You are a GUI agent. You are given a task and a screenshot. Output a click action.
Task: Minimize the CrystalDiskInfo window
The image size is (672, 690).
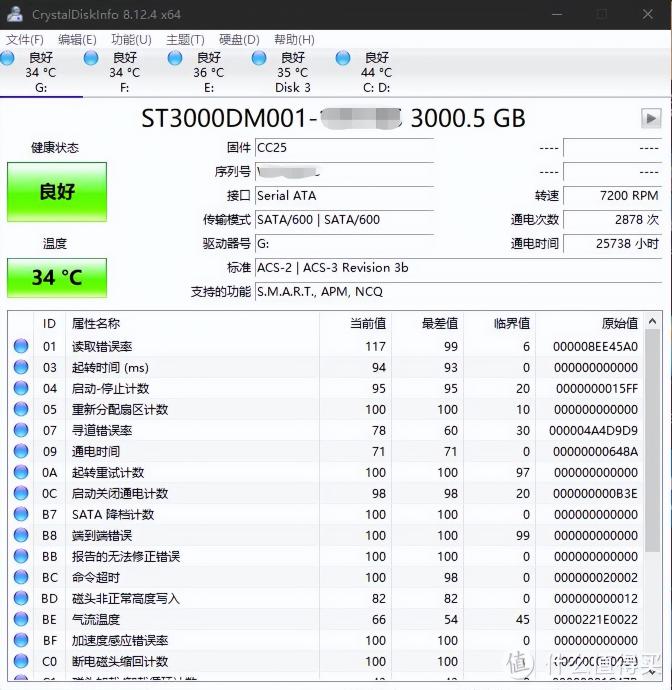pos(557,14)
